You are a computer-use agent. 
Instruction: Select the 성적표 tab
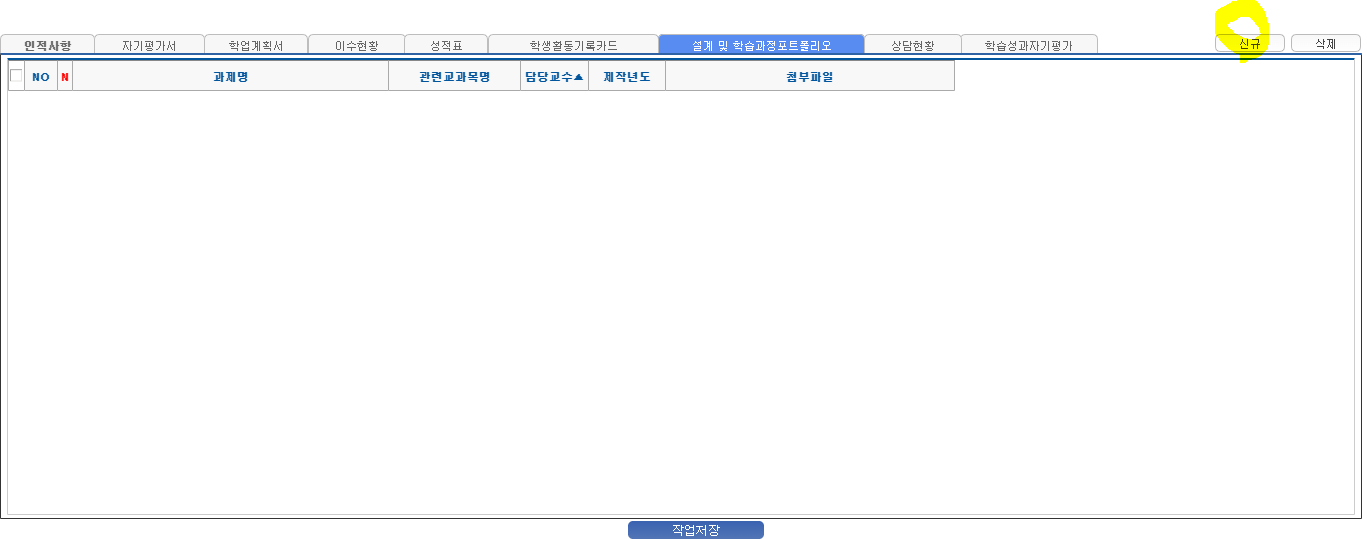pos(446,45)
